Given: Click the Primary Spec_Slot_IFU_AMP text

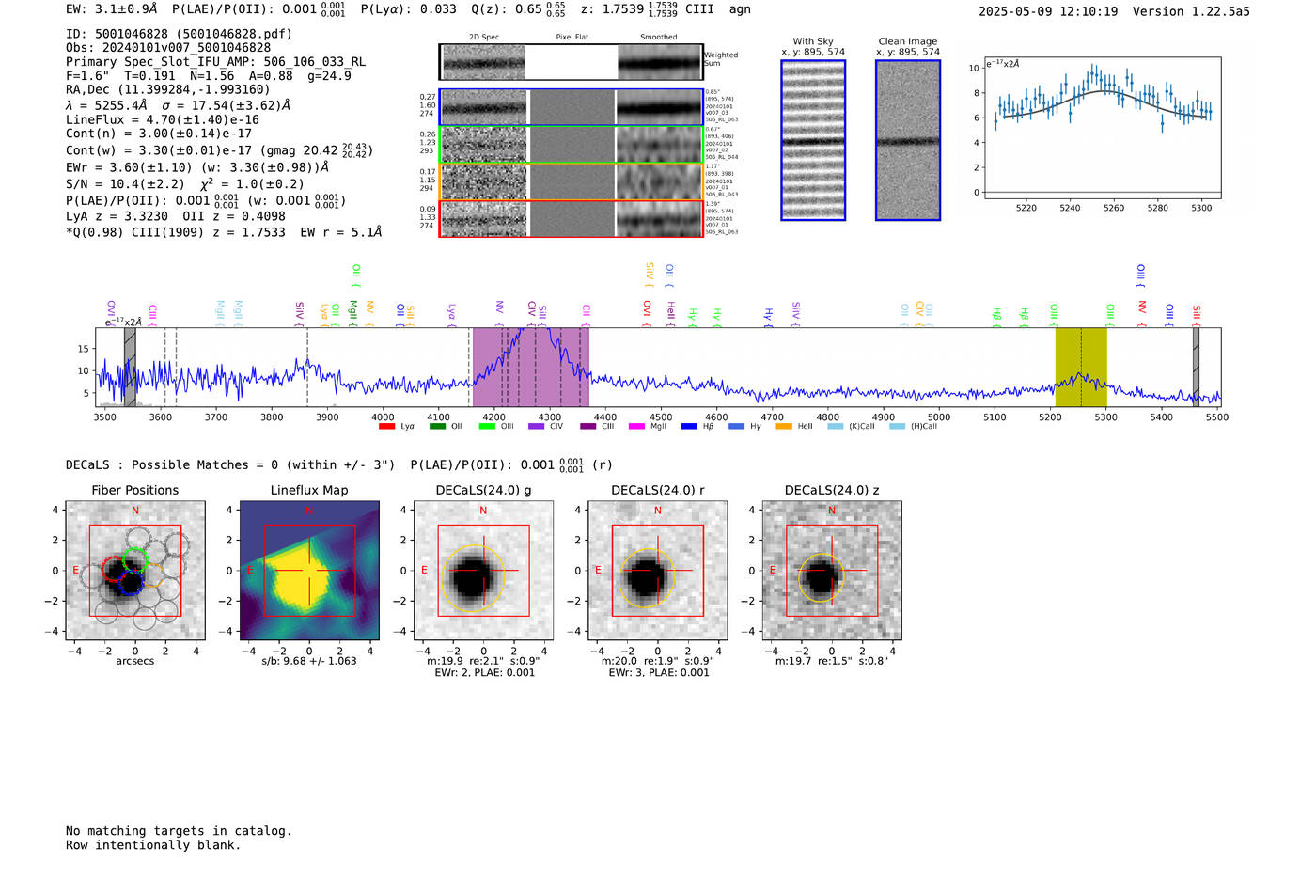Looking at the screenshot, I should 215,62.
